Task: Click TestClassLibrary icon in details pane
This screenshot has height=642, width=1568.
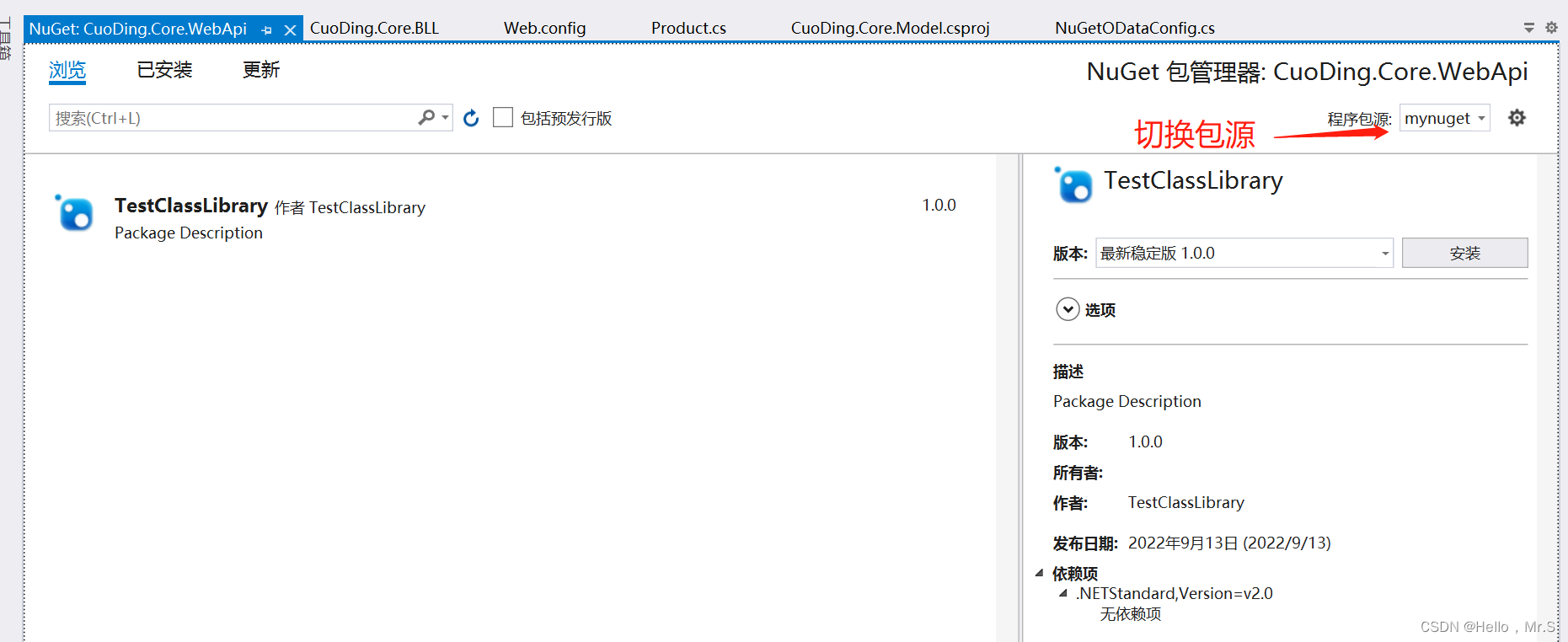Action: 1074,185
